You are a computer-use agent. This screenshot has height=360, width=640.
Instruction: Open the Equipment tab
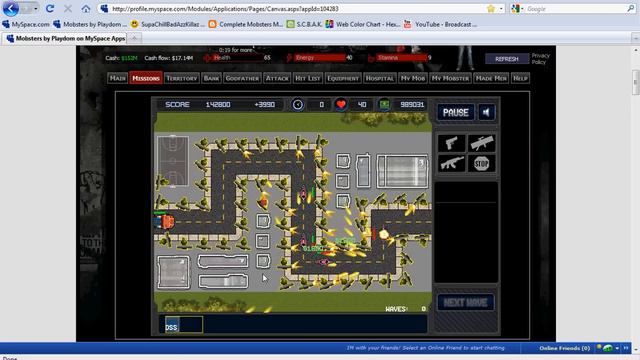tap(343, 78)
